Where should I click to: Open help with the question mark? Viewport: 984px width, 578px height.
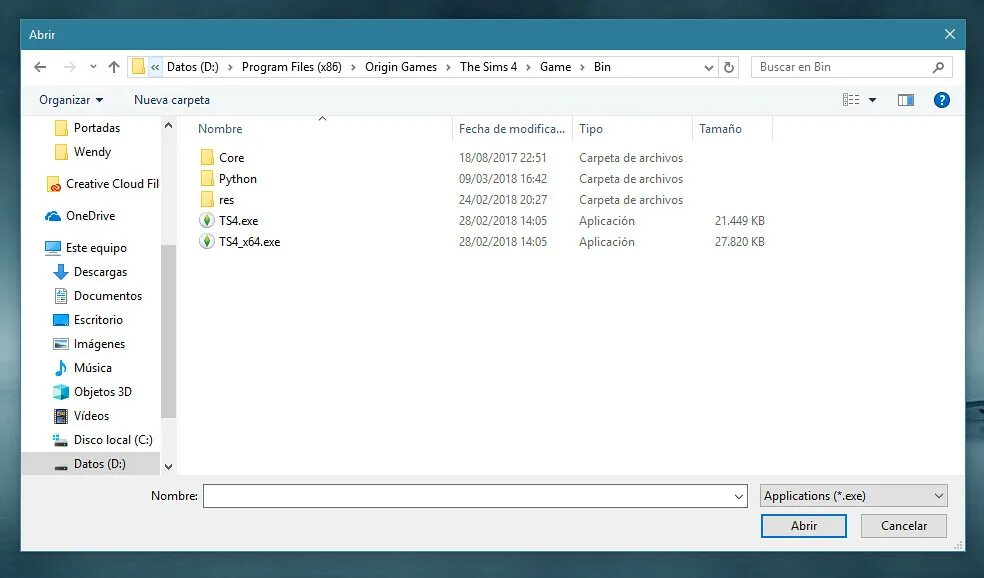point(941,100)
